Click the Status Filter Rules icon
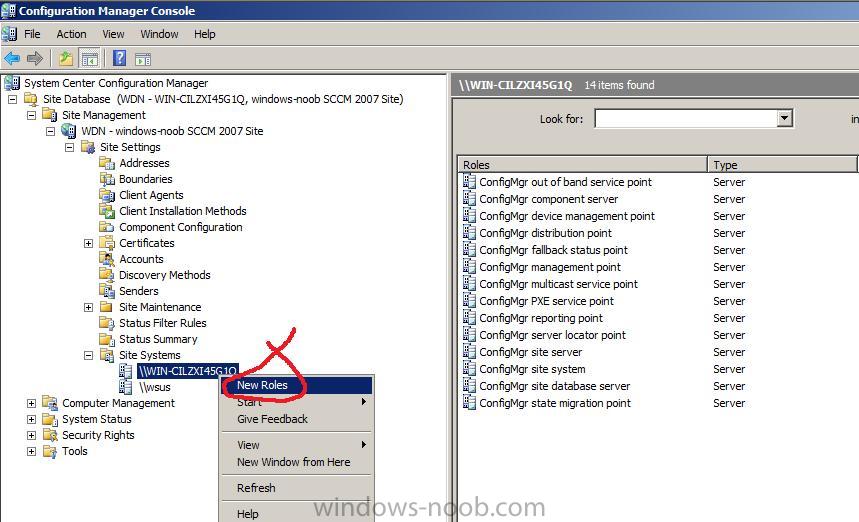The image size is (859, 522). (107, 323)
